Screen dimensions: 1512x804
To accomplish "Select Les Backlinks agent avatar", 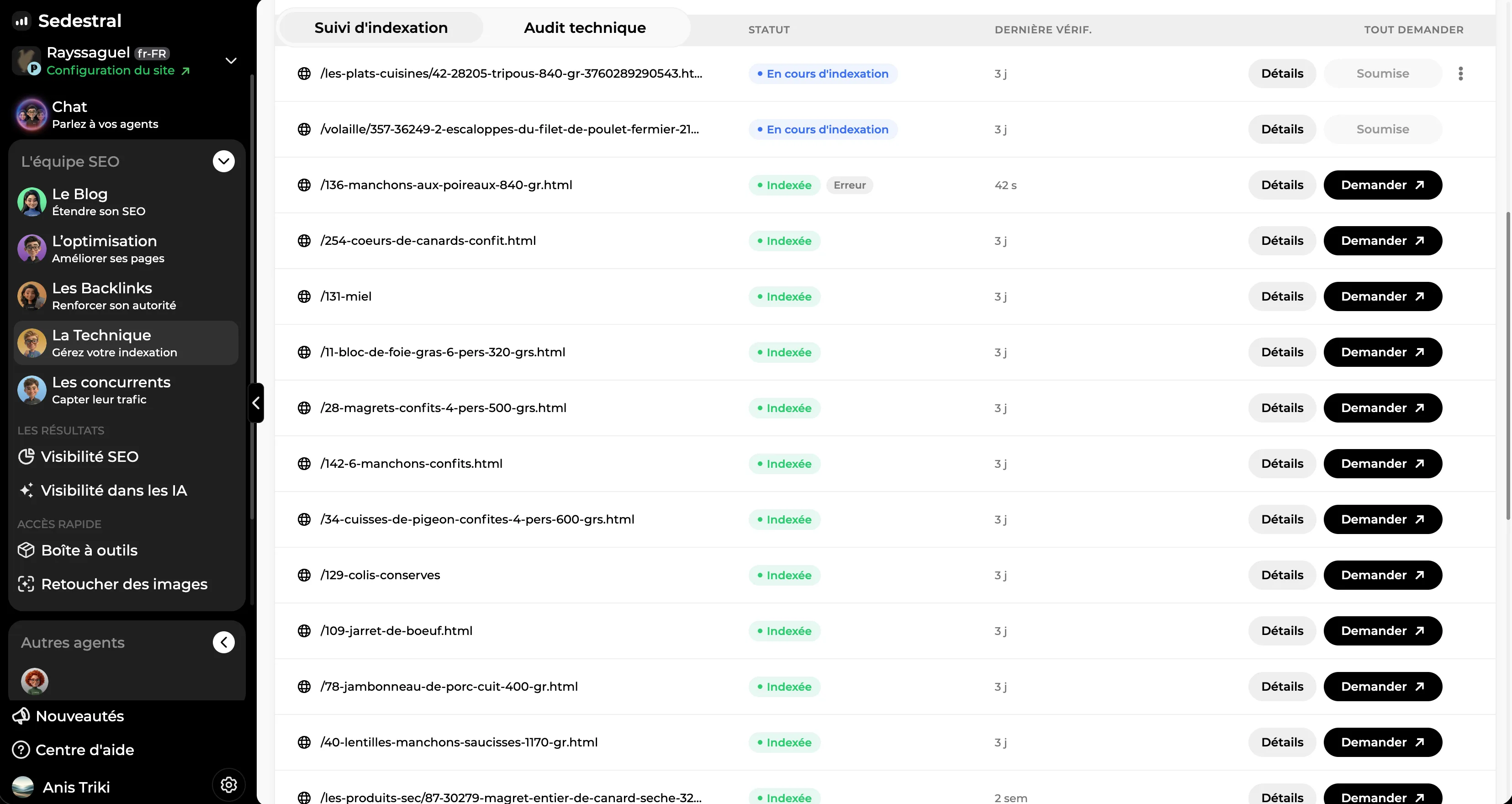I will click(32, 296).
